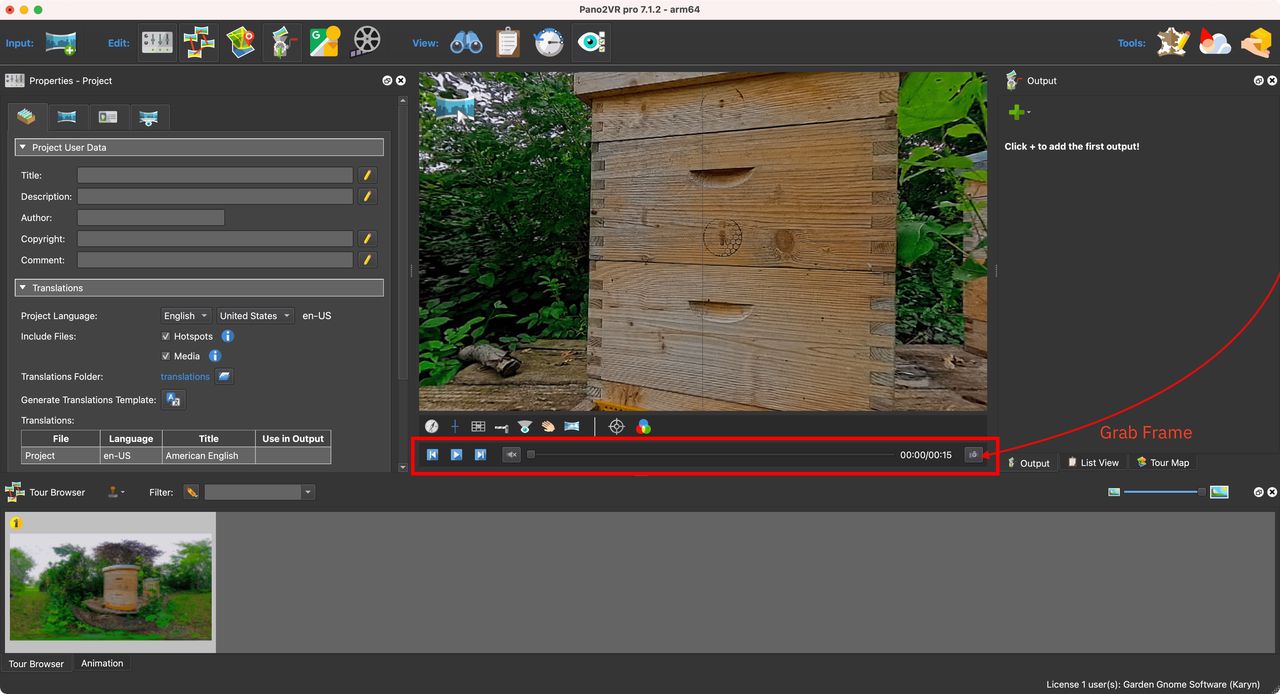Open the Tour Map editor icon

(x=240, y=41)
